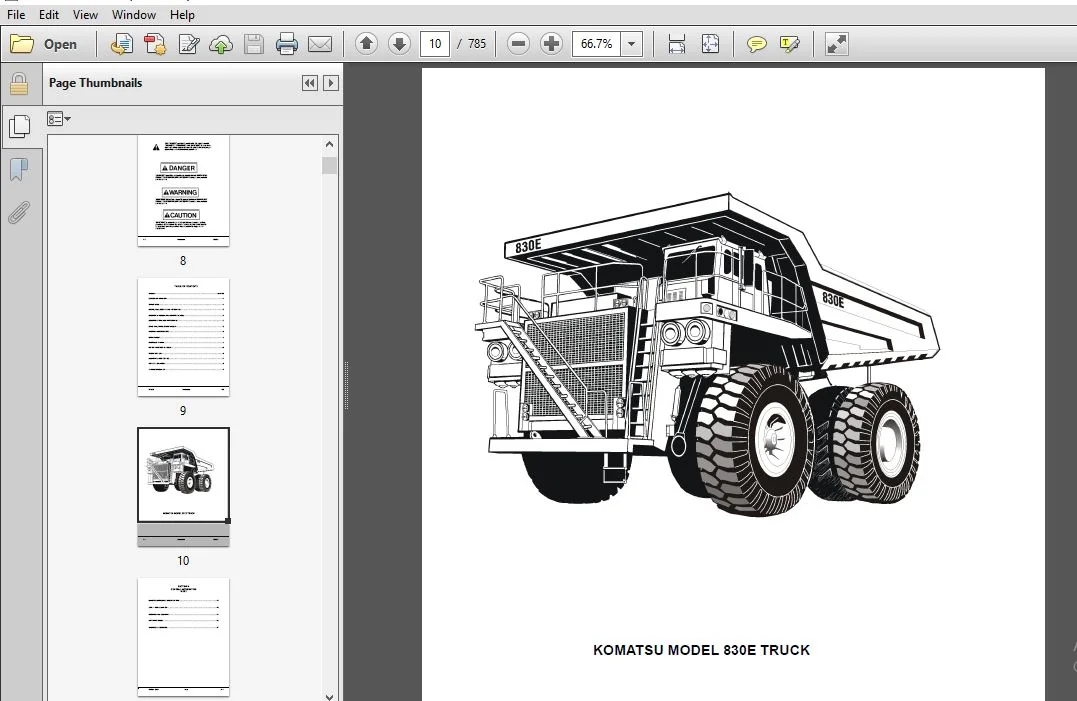Collapse the thumbnails panel with double arrows
The image size is (1077, 701).
(310, 83)
